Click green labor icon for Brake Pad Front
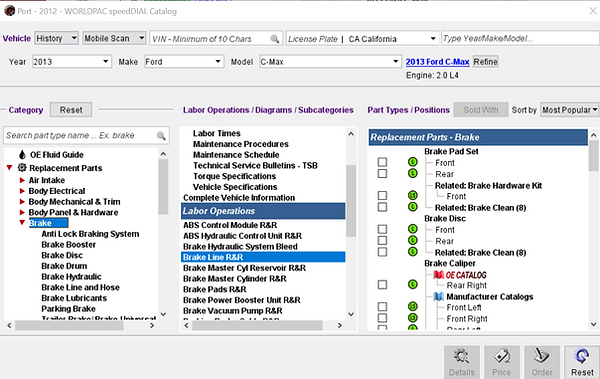 [x=412, y=162]
